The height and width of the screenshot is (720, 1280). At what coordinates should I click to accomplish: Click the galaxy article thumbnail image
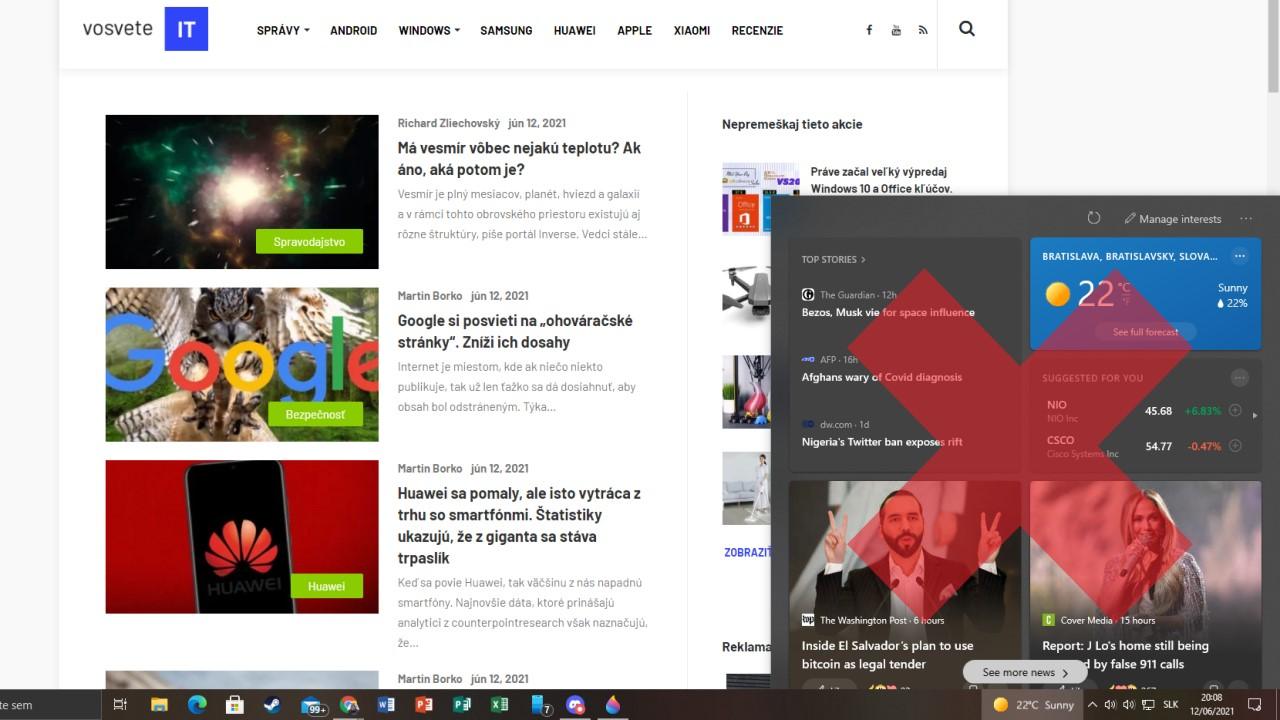[x=242, y=192]
